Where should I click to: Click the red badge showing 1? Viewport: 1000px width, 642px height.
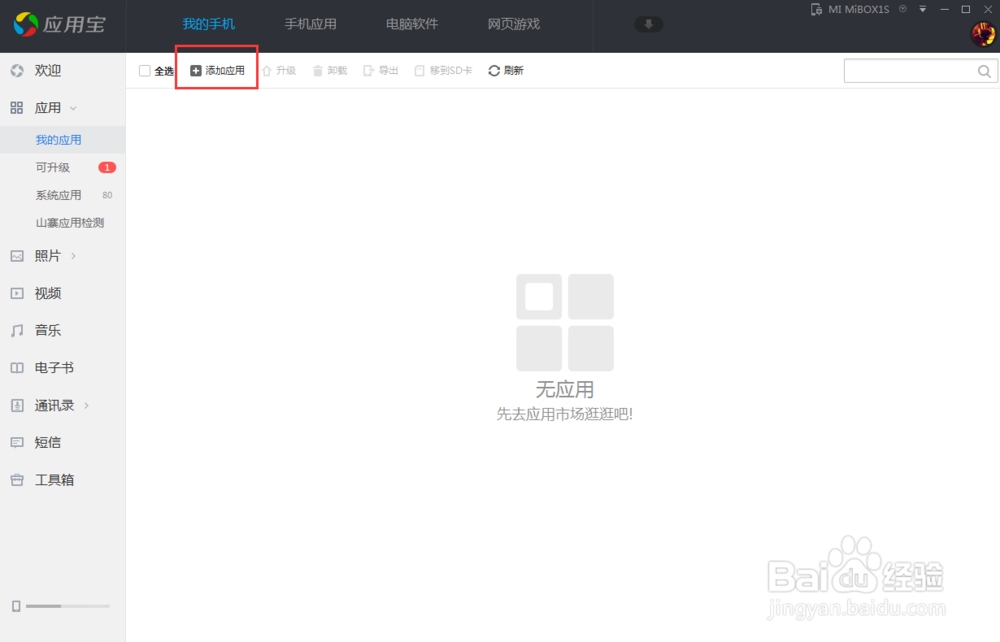point(107,168)
